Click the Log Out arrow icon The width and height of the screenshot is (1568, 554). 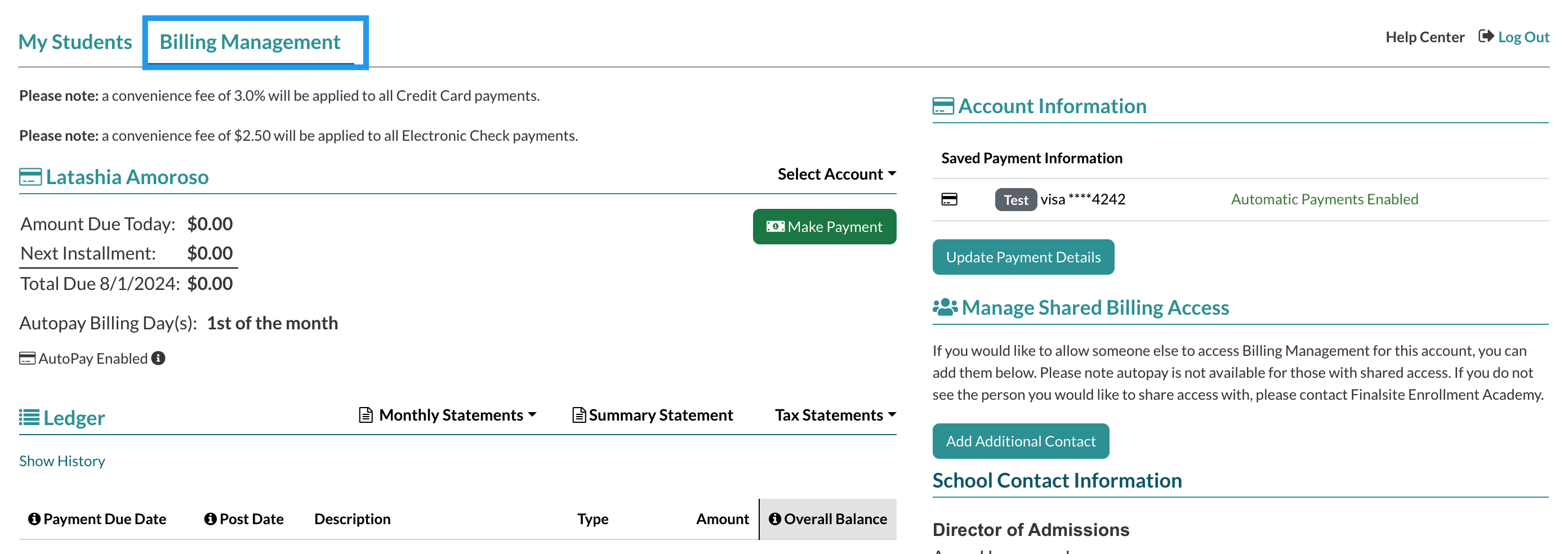[x=1485, y=37]
